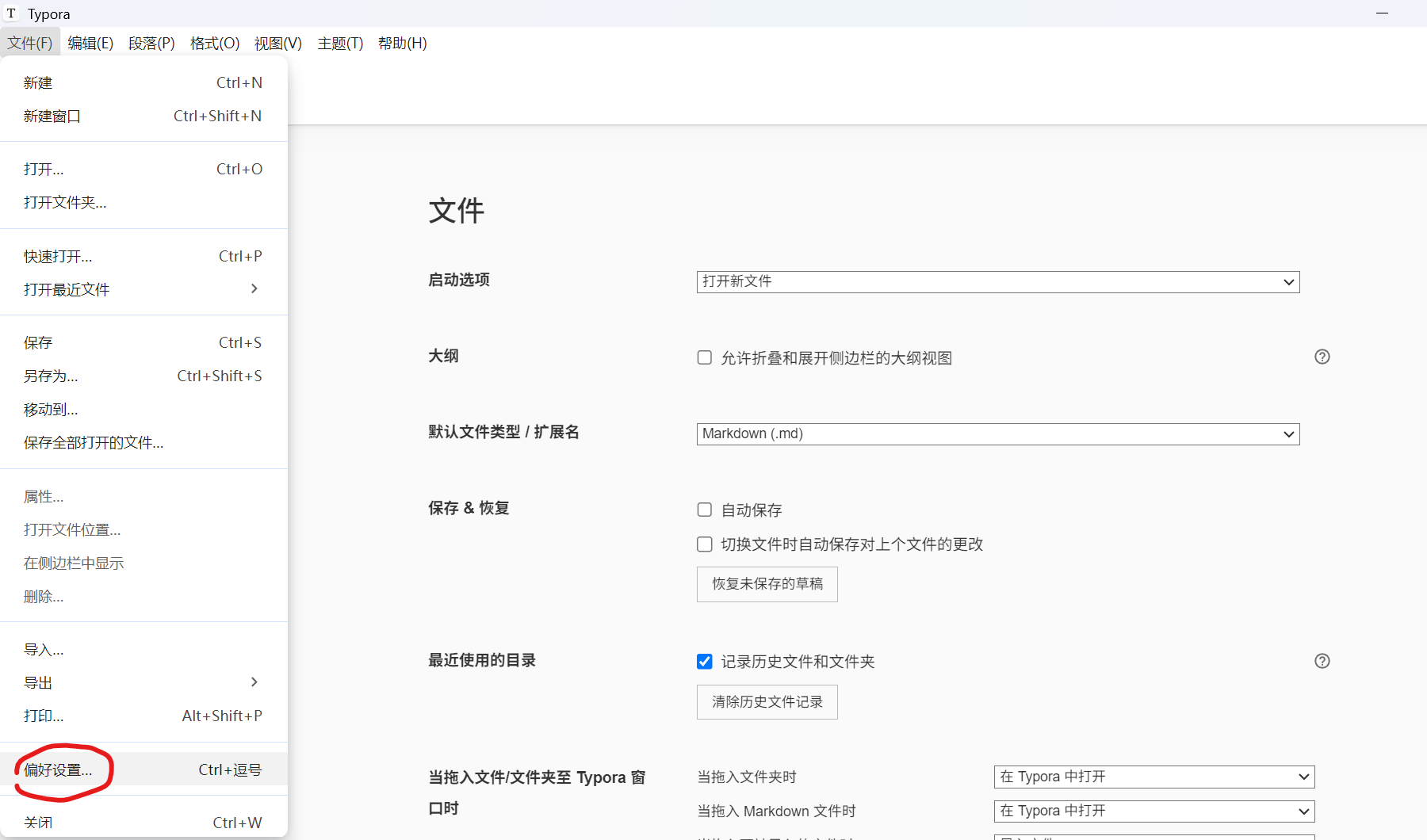The width and height of the screenshot is (1427, 840).
Task: Open the 编辑(E) menu
Action: pyautogui.click(x=90, y=44)
